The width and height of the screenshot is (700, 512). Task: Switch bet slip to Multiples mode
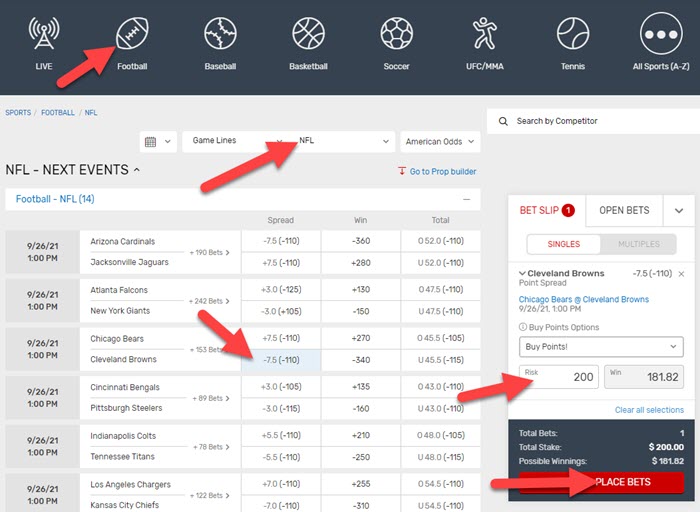(636, 244)
